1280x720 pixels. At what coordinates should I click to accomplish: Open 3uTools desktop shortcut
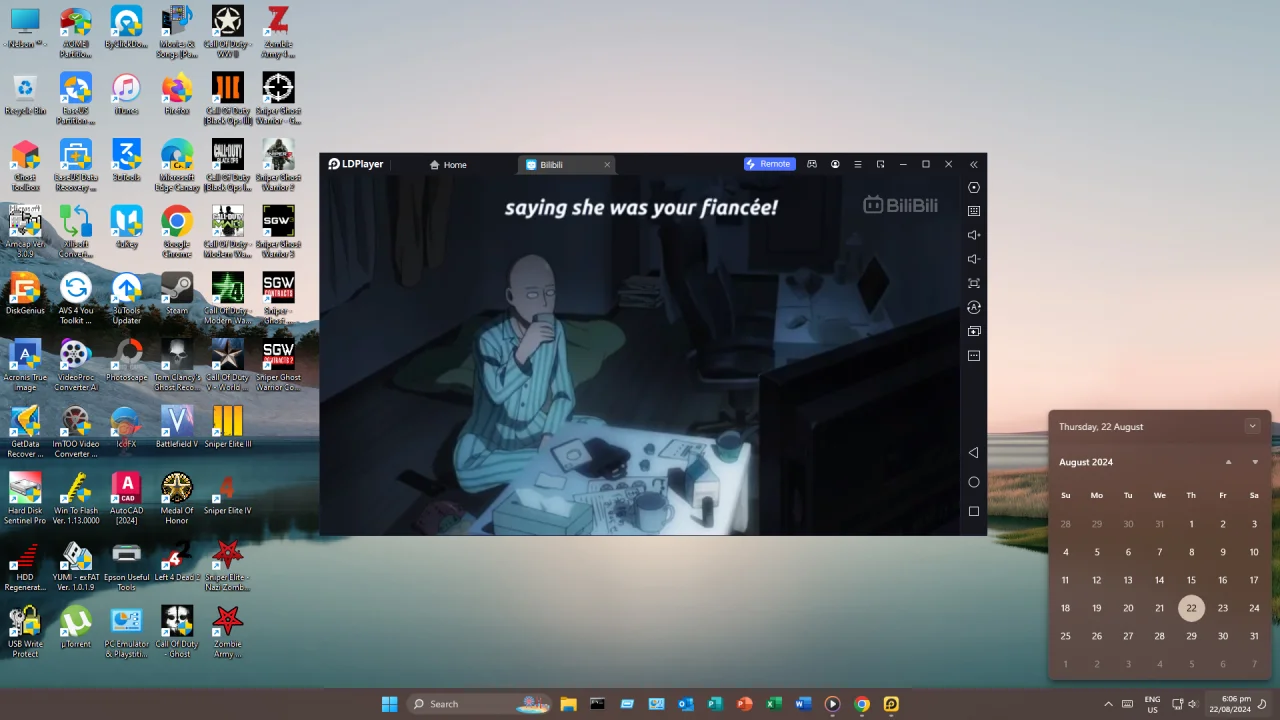pos(126,161)
